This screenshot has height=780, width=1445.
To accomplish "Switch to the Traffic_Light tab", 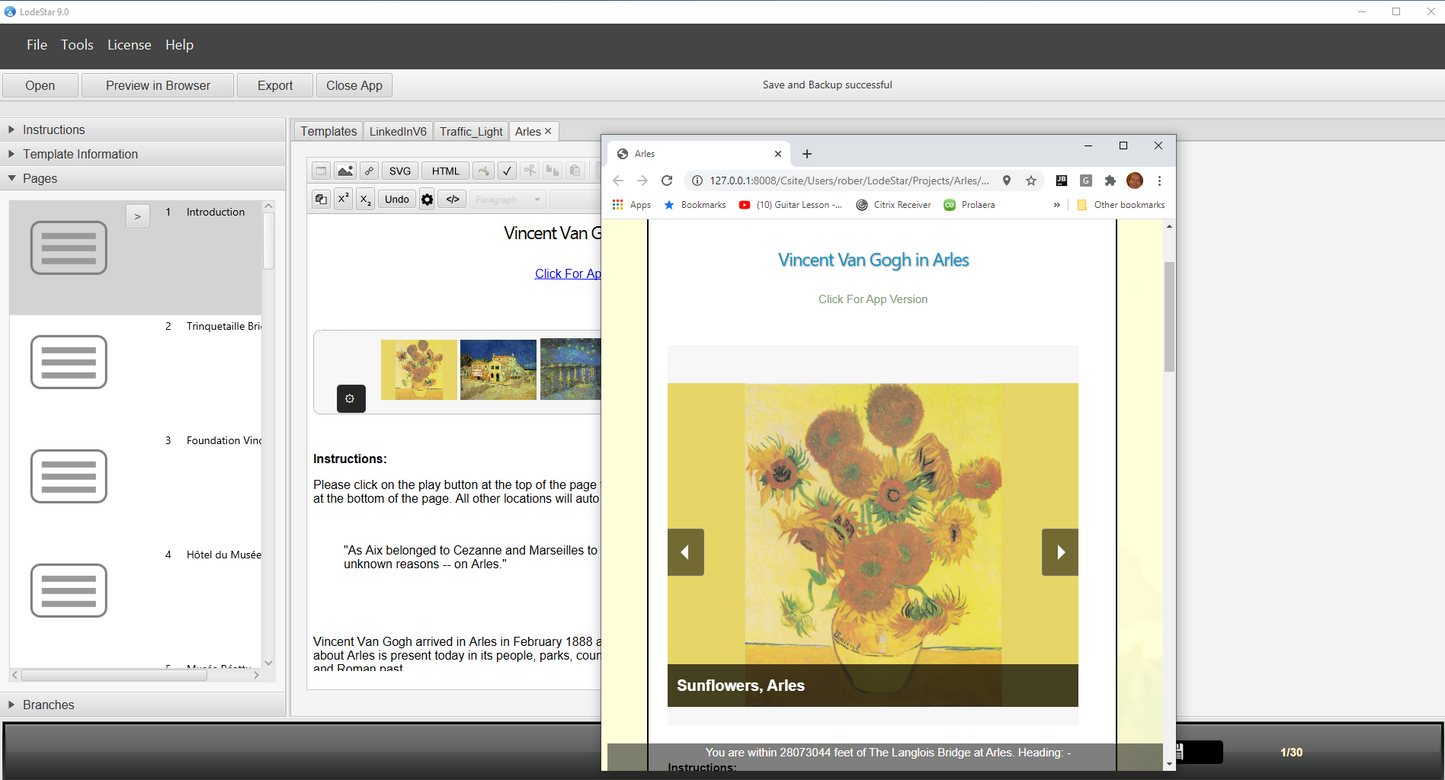I will click(471, 131).
